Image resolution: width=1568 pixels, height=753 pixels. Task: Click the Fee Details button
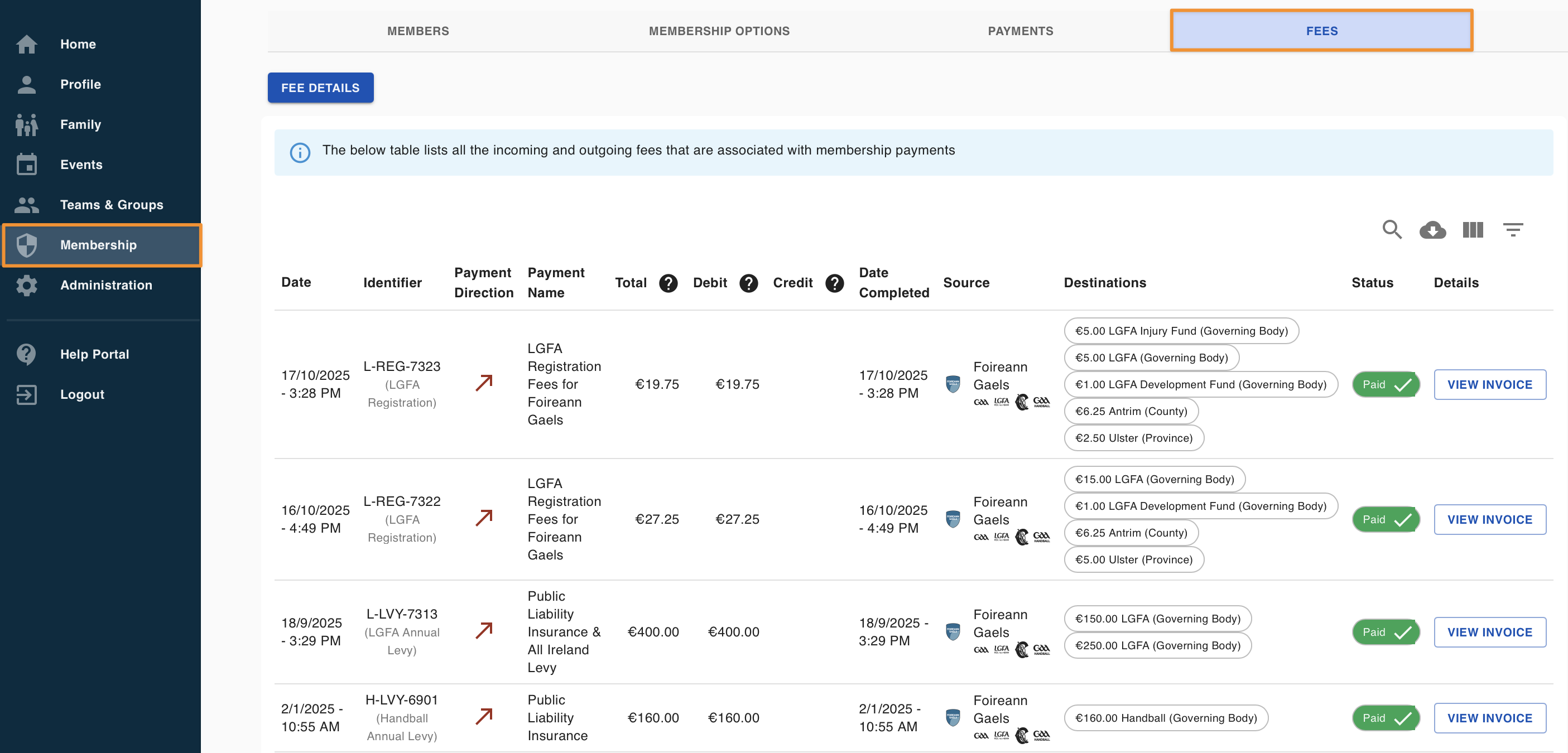tap(320, 88)
